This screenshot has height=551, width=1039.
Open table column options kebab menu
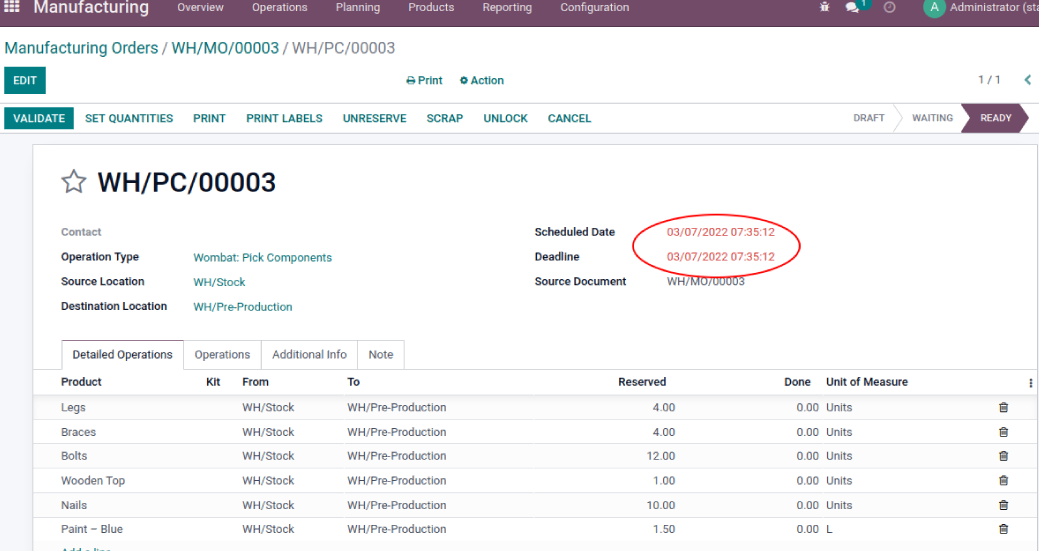tap(1030, 382)
